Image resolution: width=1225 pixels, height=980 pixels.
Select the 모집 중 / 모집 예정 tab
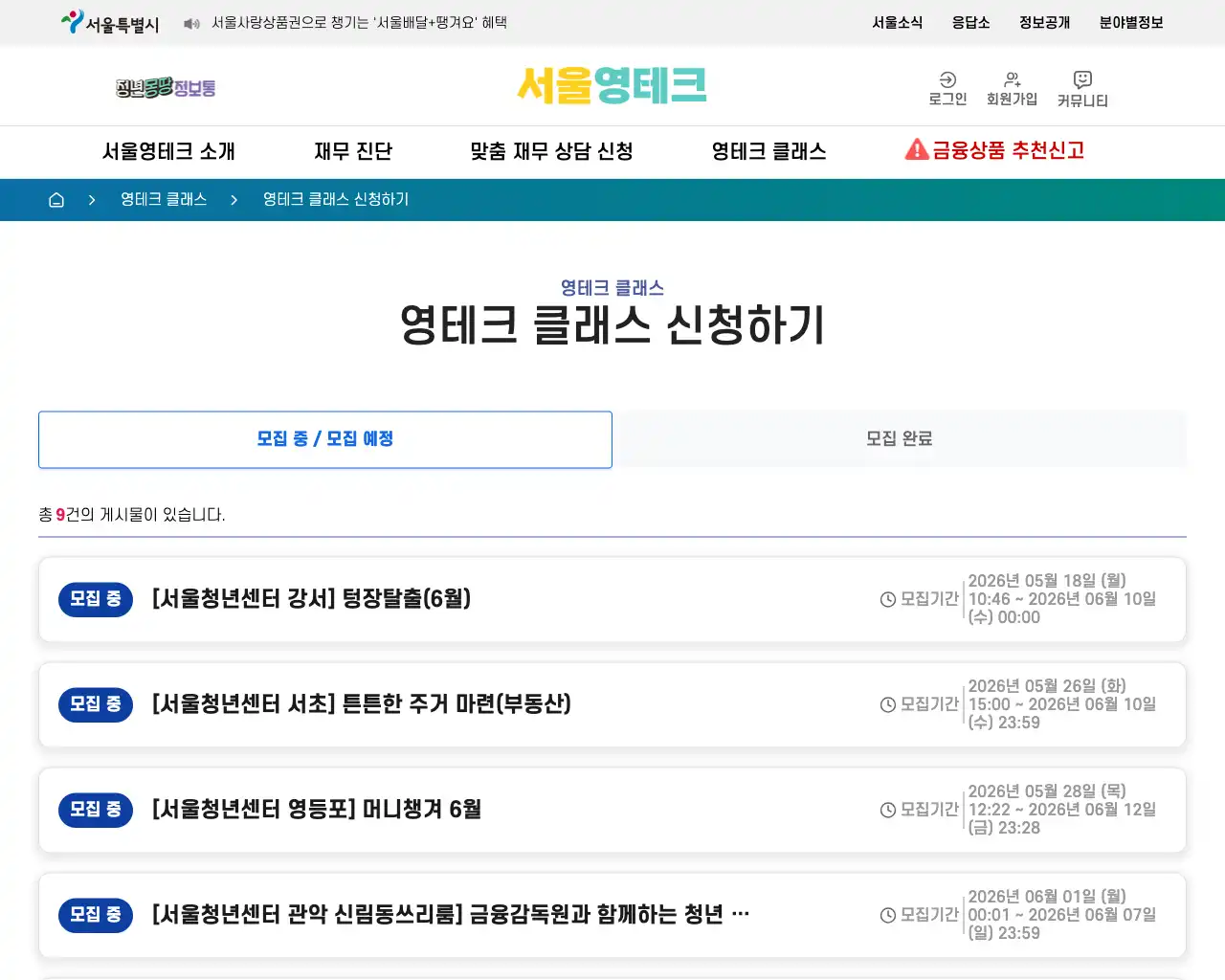325,439
